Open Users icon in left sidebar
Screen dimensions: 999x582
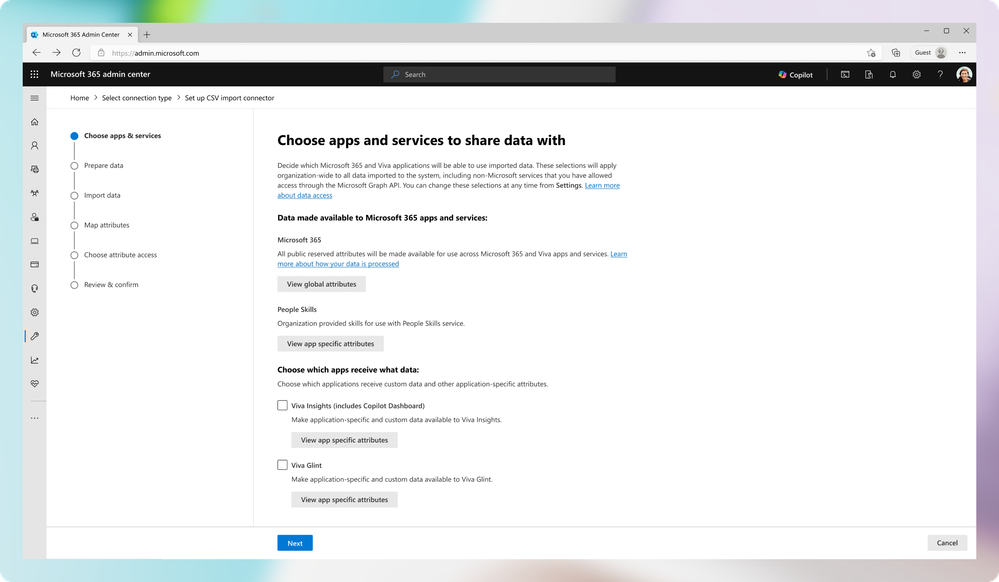pyautogui.click(x=34, y=145)
